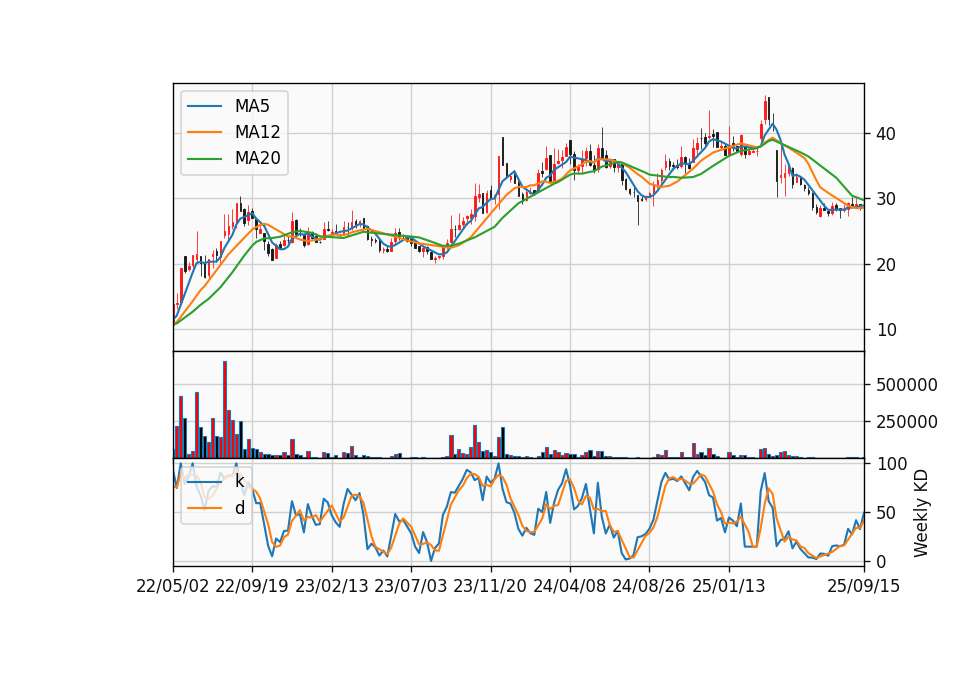Viewport: 960px width, 690px height.
Task: Click the green MA20 legend line sample
Action: pos(204,159)
